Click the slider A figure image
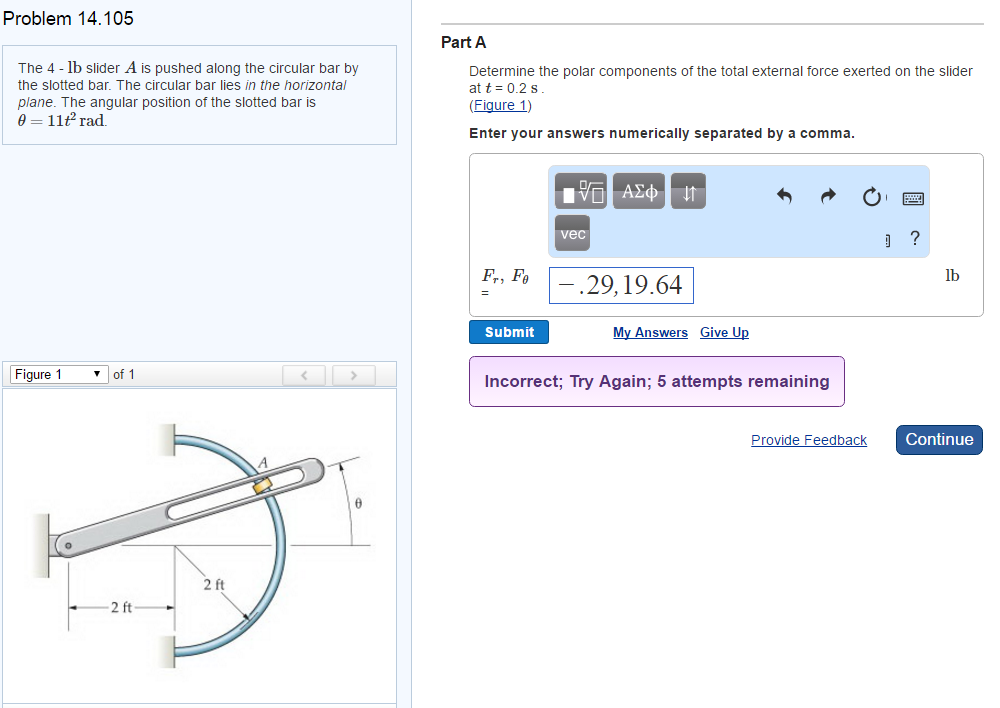 point(200,543)
